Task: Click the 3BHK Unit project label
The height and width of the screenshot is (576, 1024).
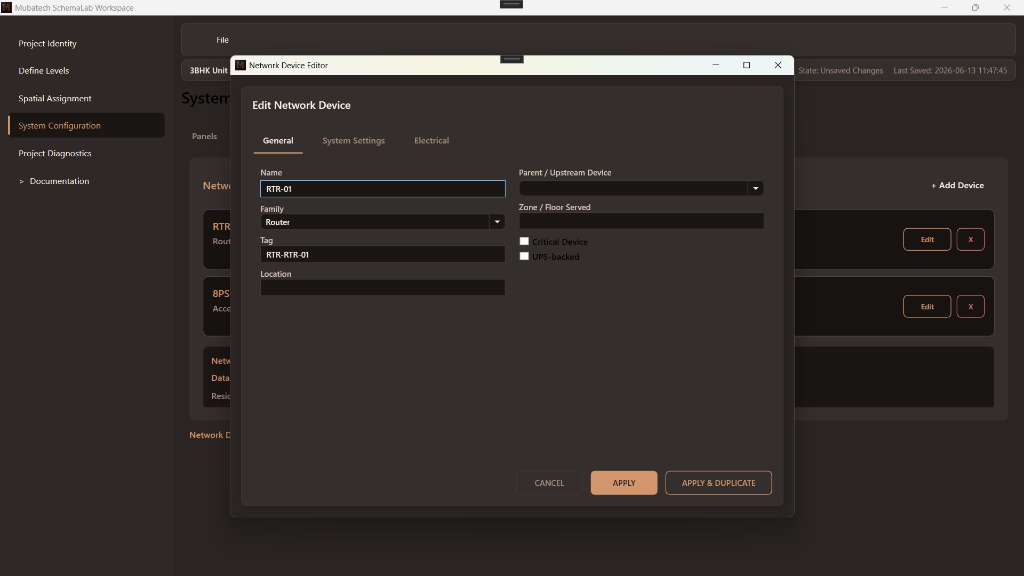Action: pos(208,71)
